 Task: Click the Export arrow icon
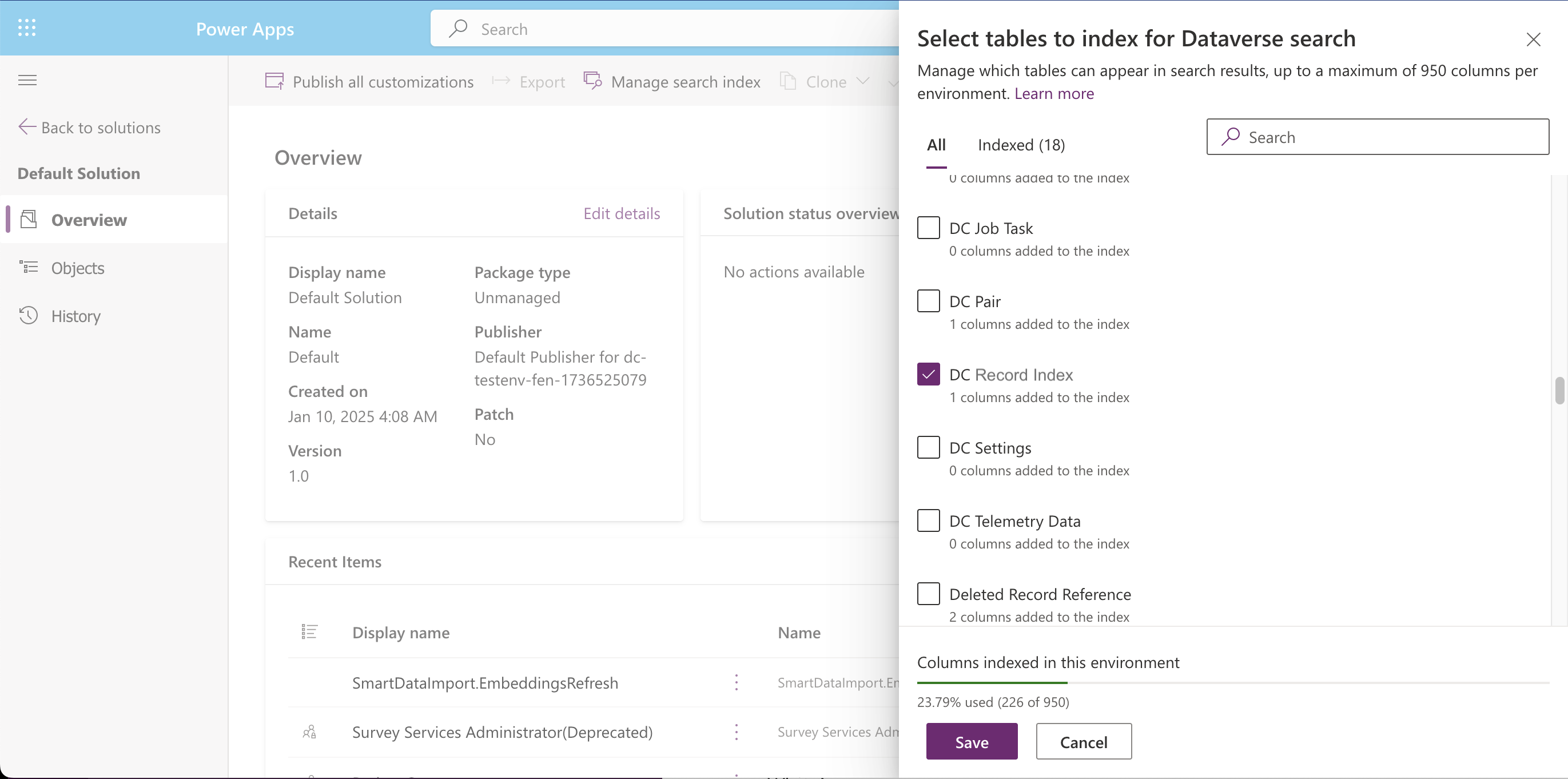(501, 81)
